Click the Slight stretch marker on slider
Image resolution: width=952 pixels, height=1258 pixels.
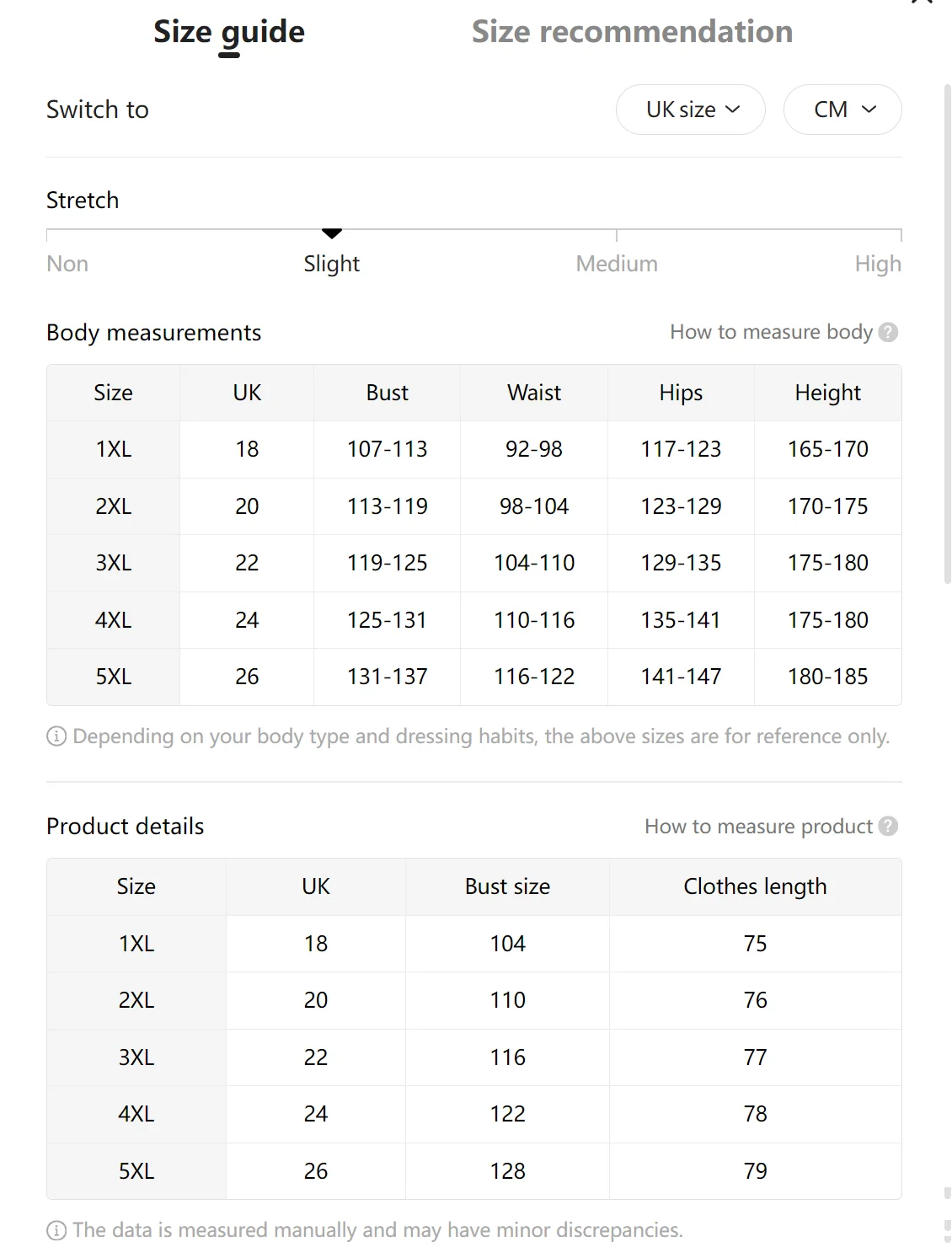[x=332, y=233]
